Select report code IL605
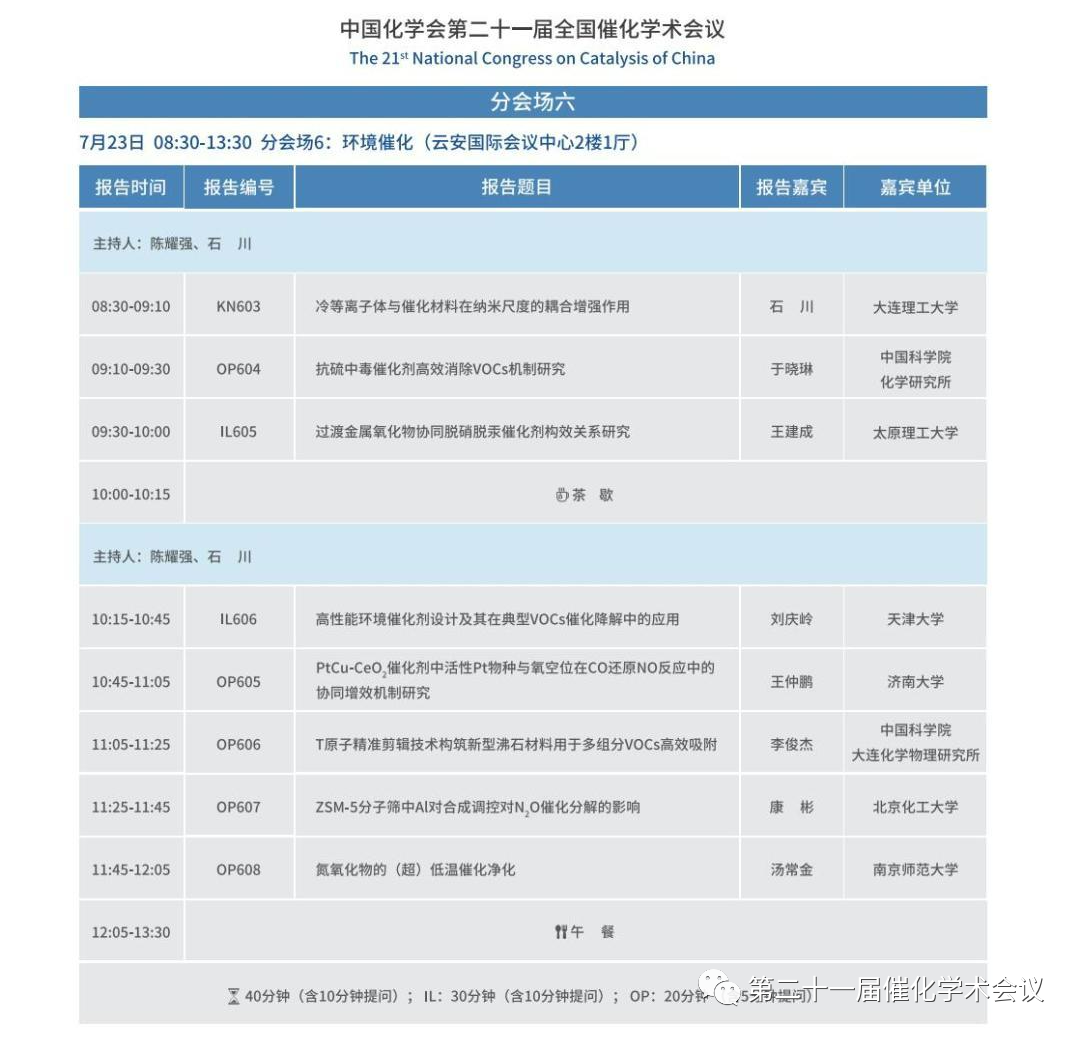This screenshot has height=1038, width=1080. coord(238,432)
